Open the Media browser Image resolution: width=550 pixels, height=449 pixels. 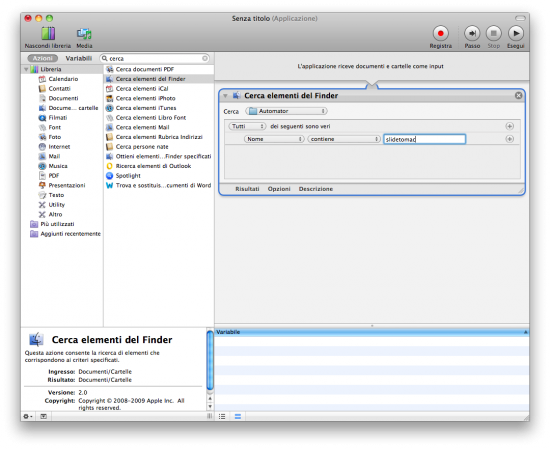(x=84, y=38)
